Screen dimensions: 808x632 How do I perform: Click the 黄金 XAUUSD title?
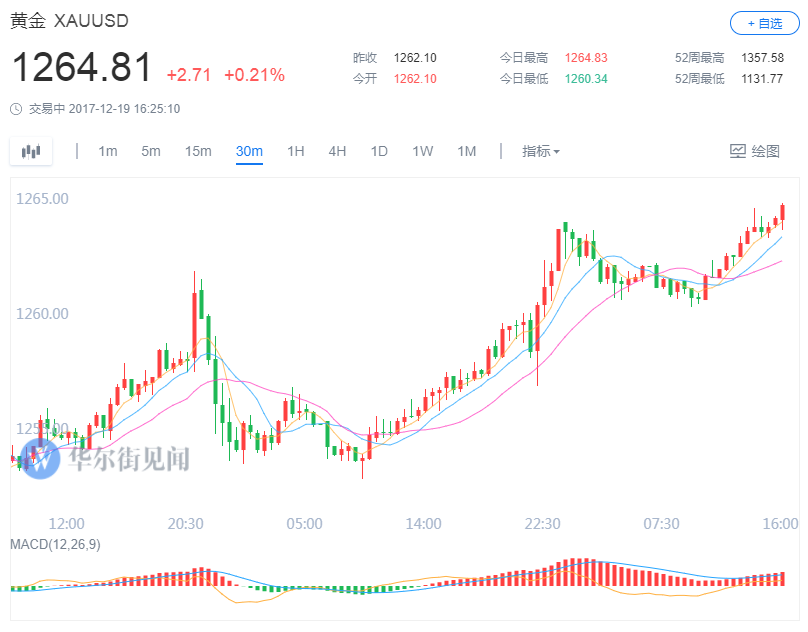pos(69,21)
